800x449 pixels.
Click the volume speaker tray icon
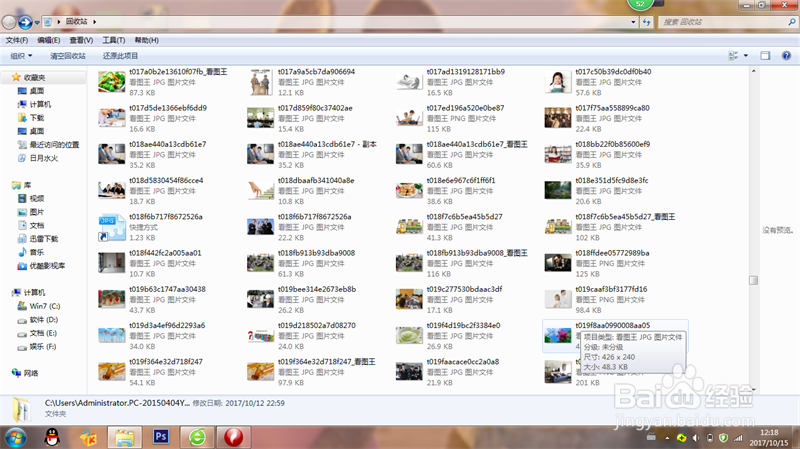[695, 438]
